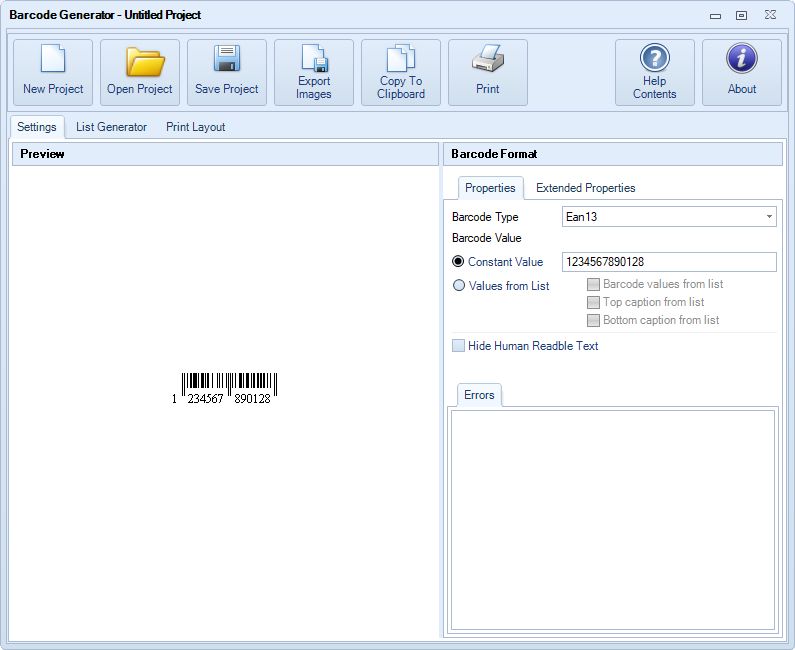Maximize the Barcode Generator window
This screenshot has height=650, width=795.
(741, 15)
